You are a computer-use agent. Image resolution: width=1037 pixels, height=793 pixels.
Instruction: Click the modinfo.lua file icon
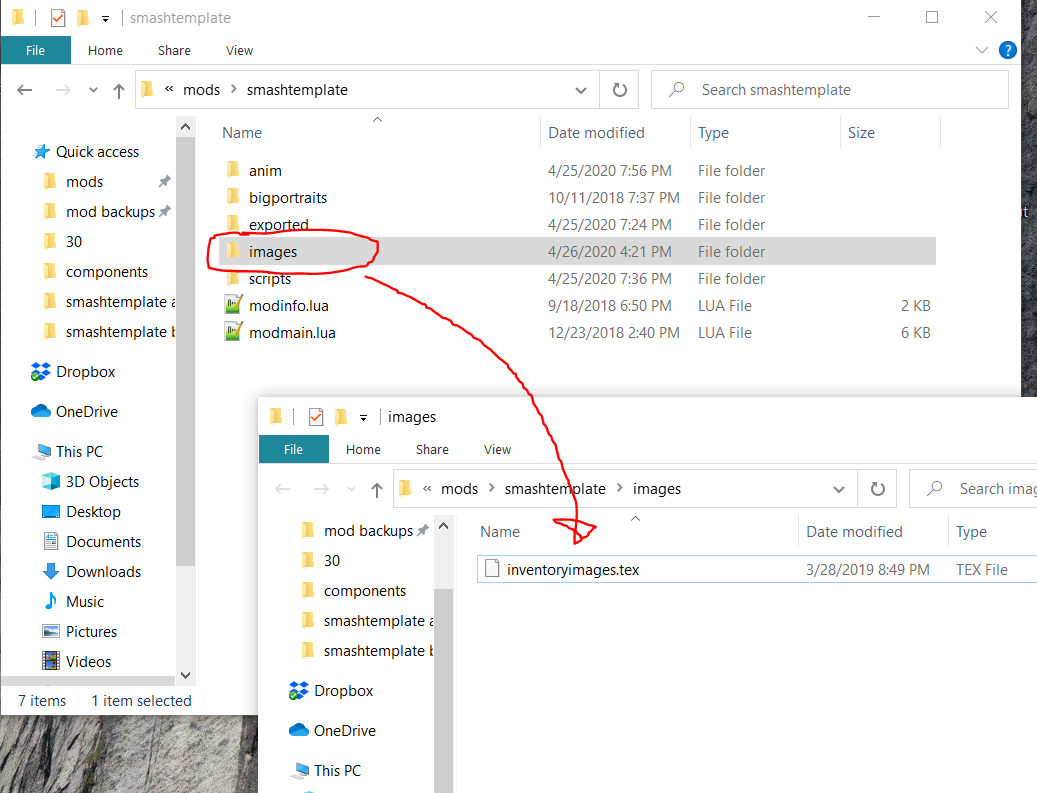click(232, 306)
